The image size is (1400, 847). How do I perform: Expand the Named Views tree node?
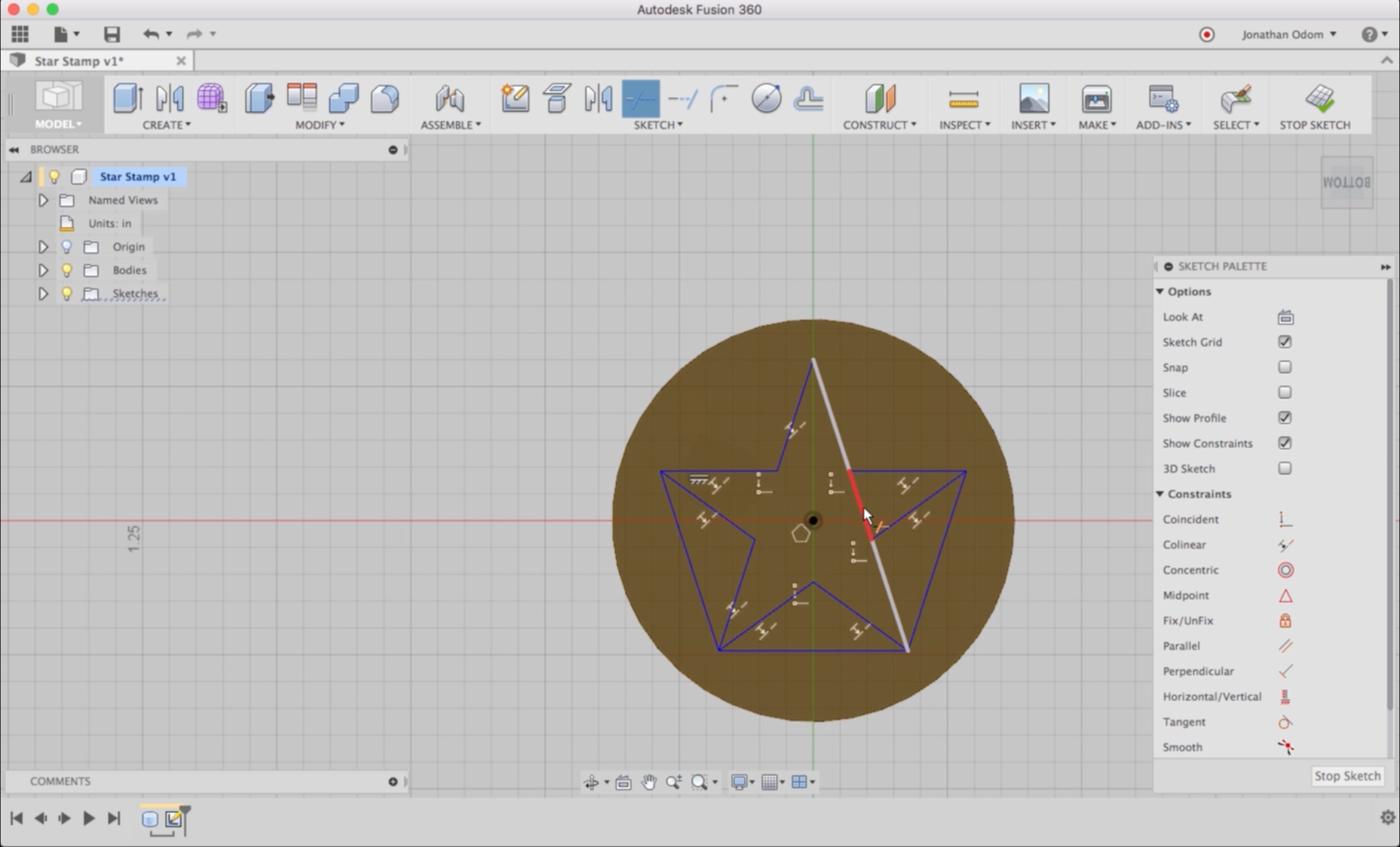(43, 200)
